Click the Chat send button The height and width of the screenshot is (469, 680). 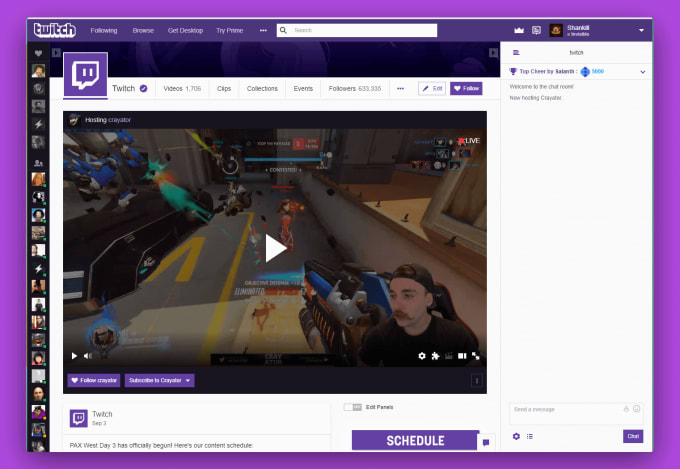tap(633, 436)
